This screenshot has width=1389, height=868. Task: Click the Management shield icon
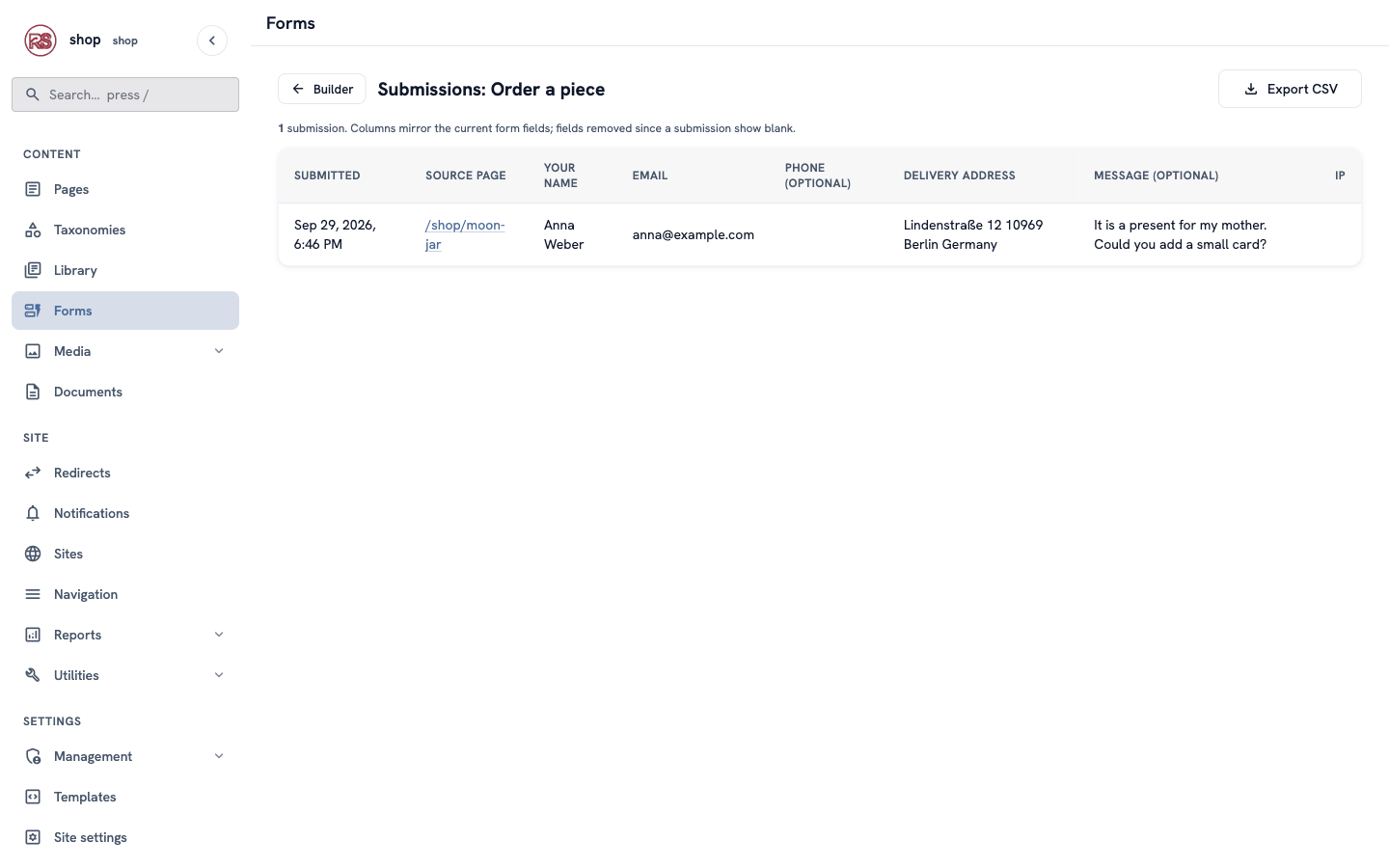[33, 756]
